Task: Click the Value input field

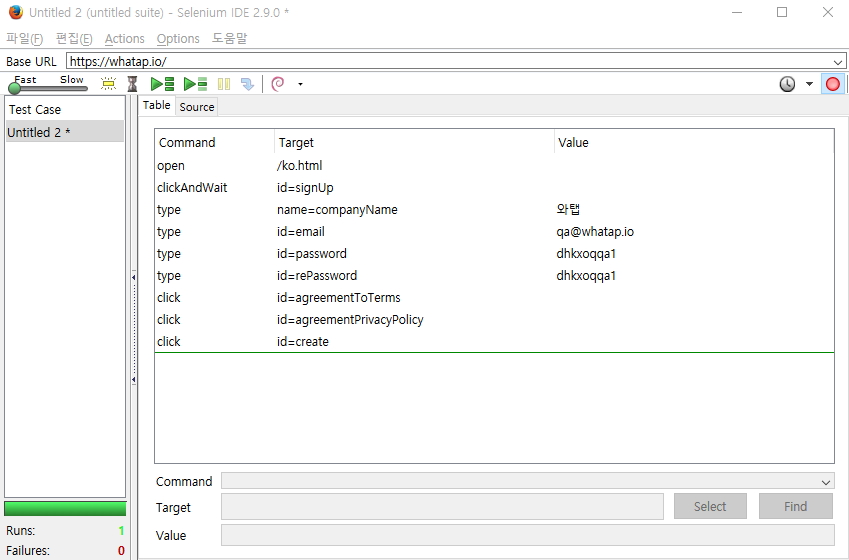Action: (x=527, y=535)
